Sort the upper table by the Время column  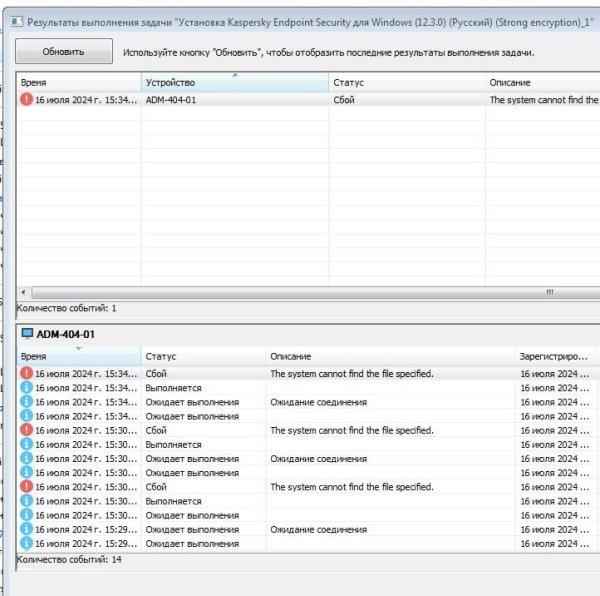pyautogui.click(x=79, y=82)
